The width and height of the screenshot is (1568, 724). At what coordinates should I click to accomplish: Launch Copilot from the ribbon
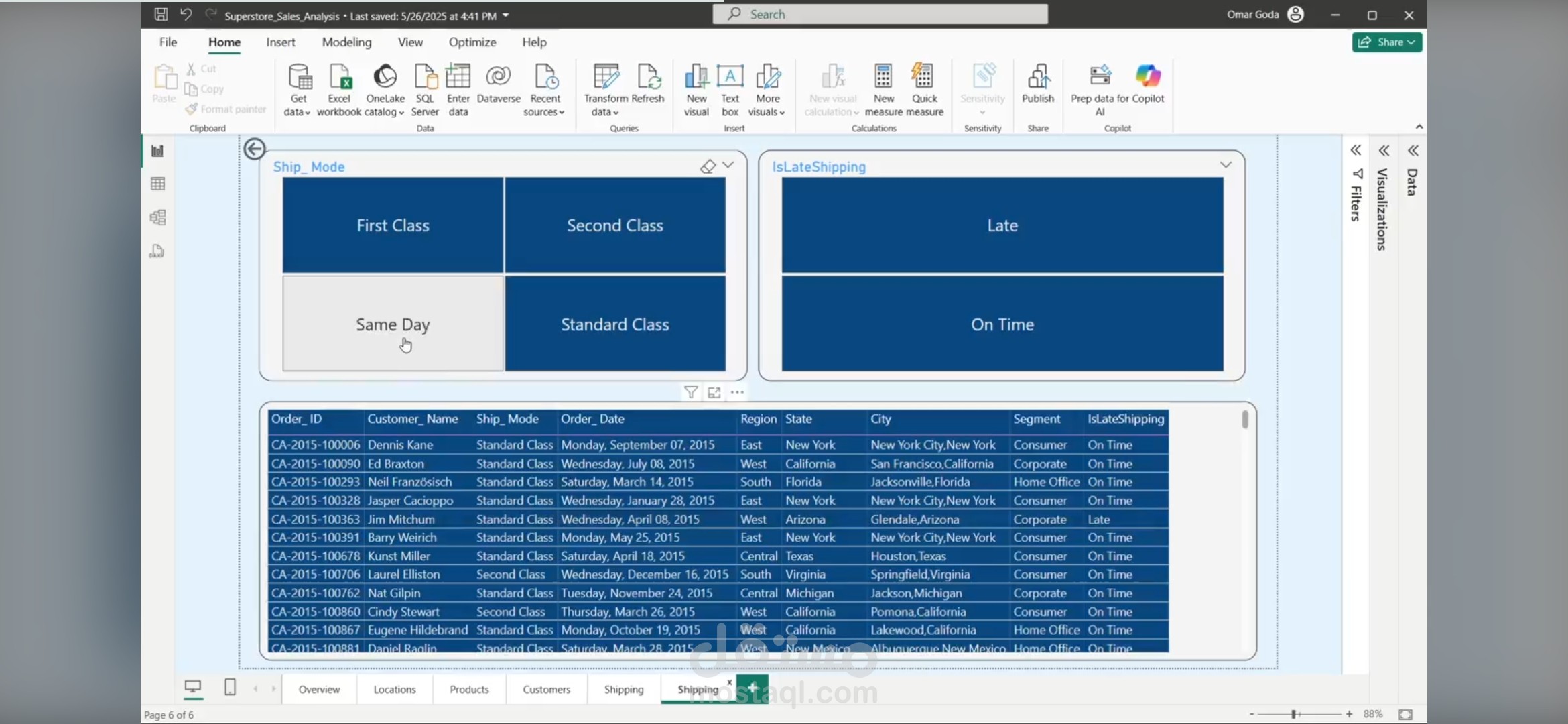1149,84
